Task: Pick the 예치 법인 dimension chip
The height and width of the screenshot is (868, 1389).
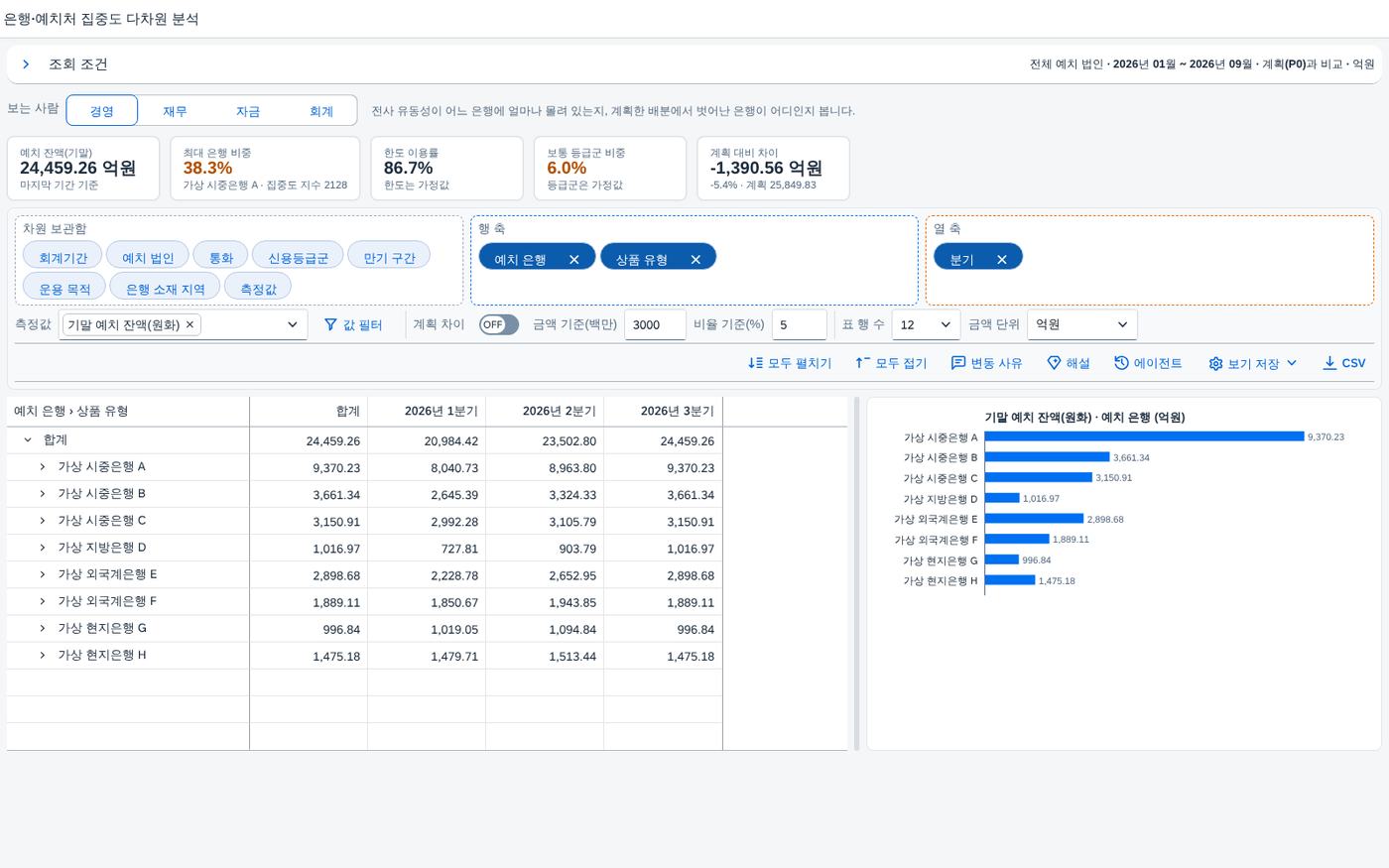Action: (x=147, y=256)
